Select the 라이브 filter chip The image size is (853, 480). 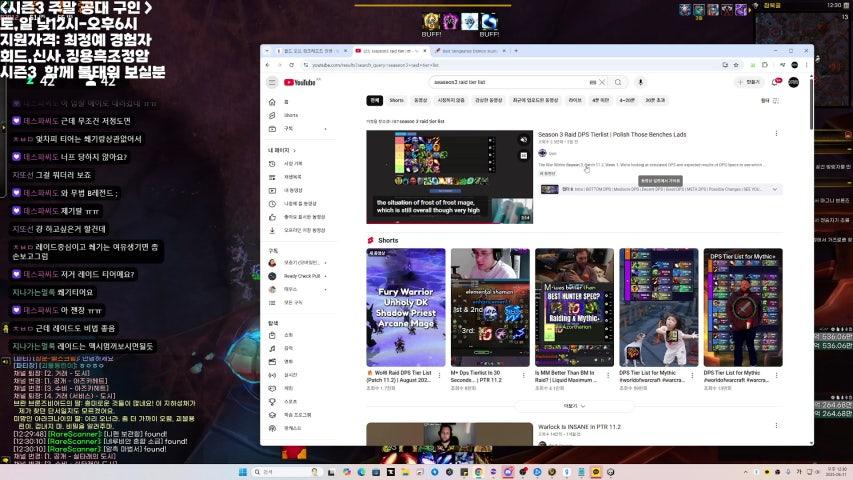575,100
